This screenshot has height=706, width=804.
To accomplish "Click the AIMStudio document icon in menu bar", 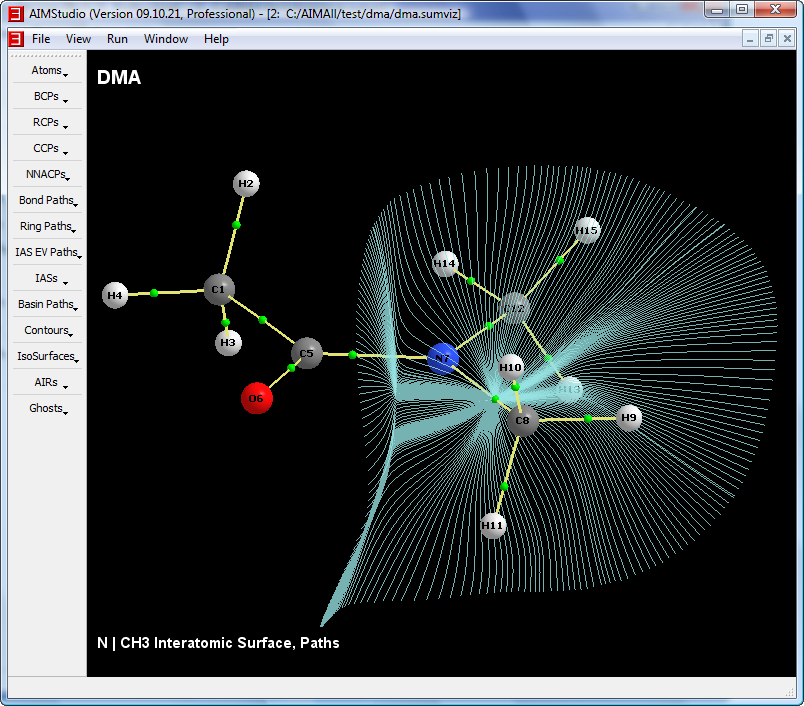I will 15,39.
